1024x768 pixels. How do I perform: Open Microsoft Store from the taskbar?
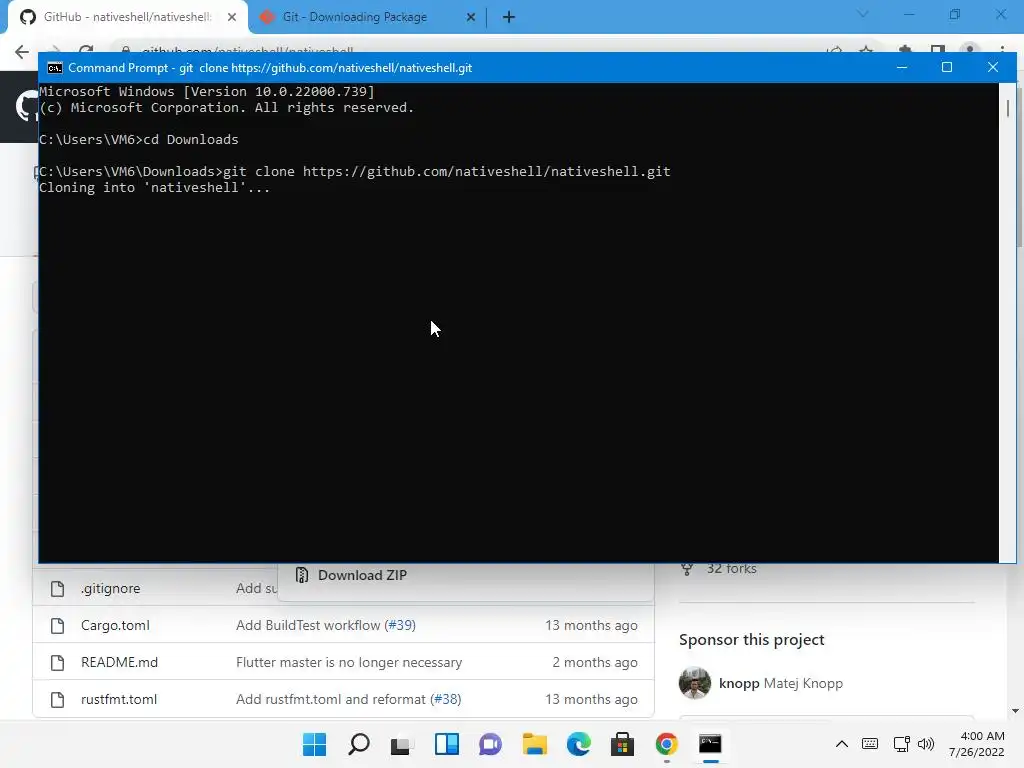[622, 744]
